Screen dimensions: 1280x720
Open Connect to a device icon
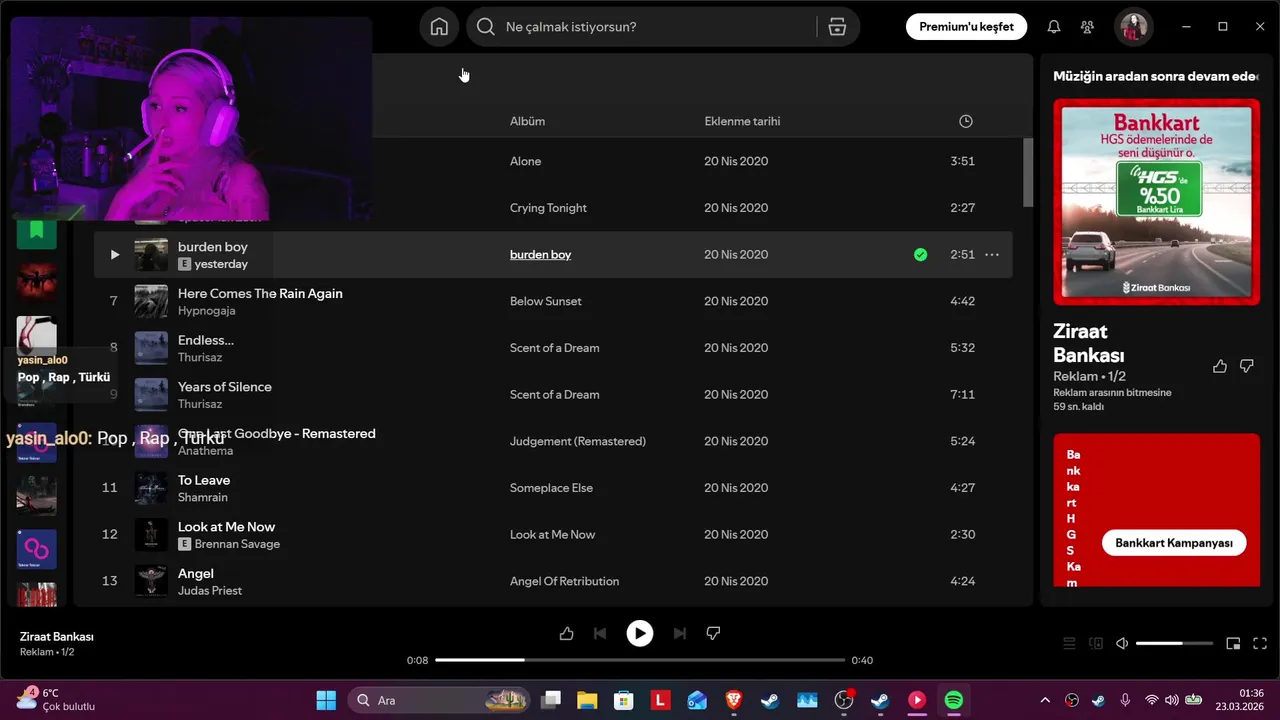tap(1096, 644)
